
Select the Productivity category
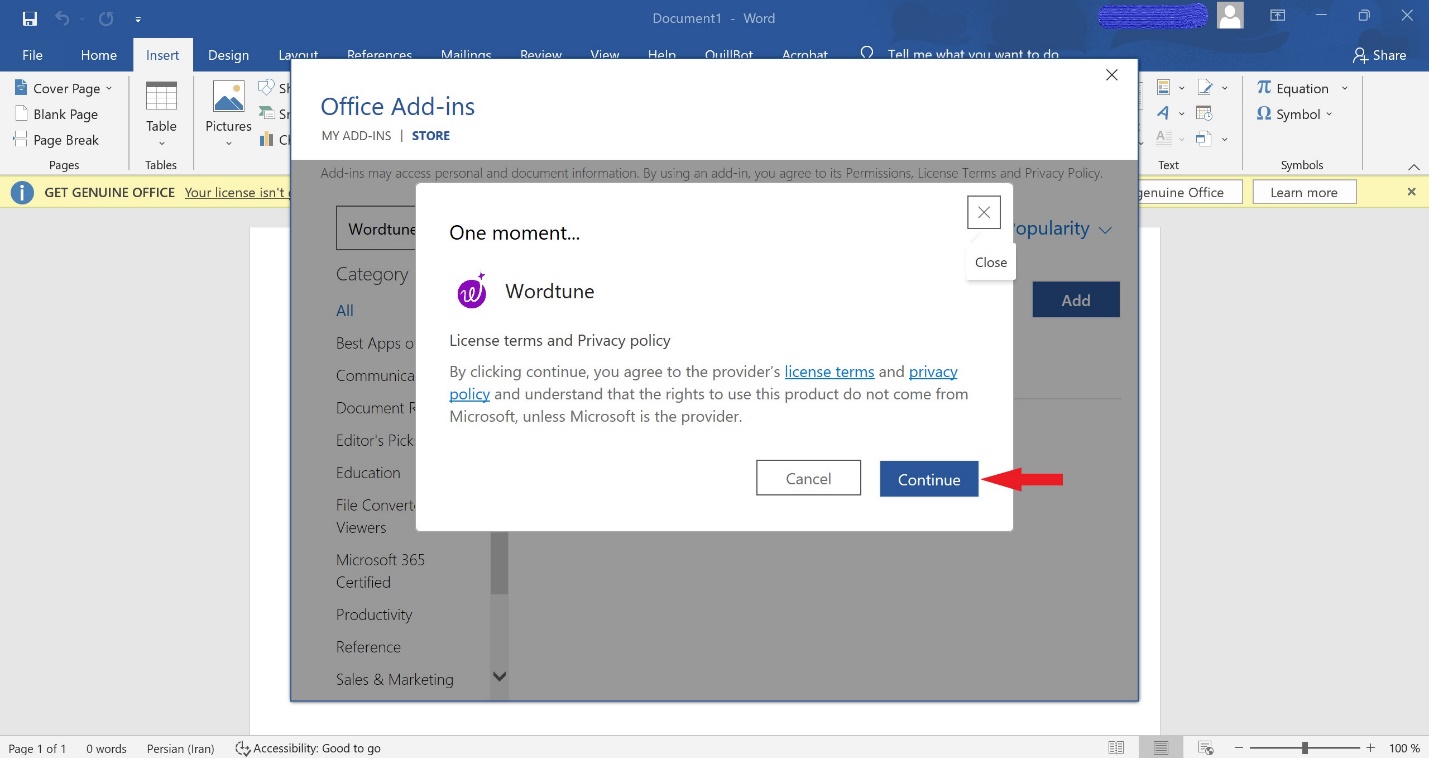[374, 615]
